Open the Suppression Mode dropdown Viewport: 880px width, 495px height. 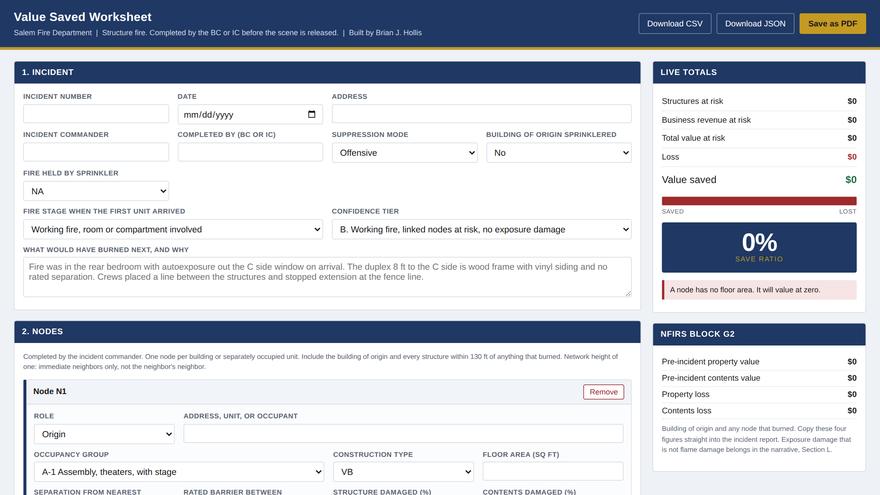click(x=405, y=153)
